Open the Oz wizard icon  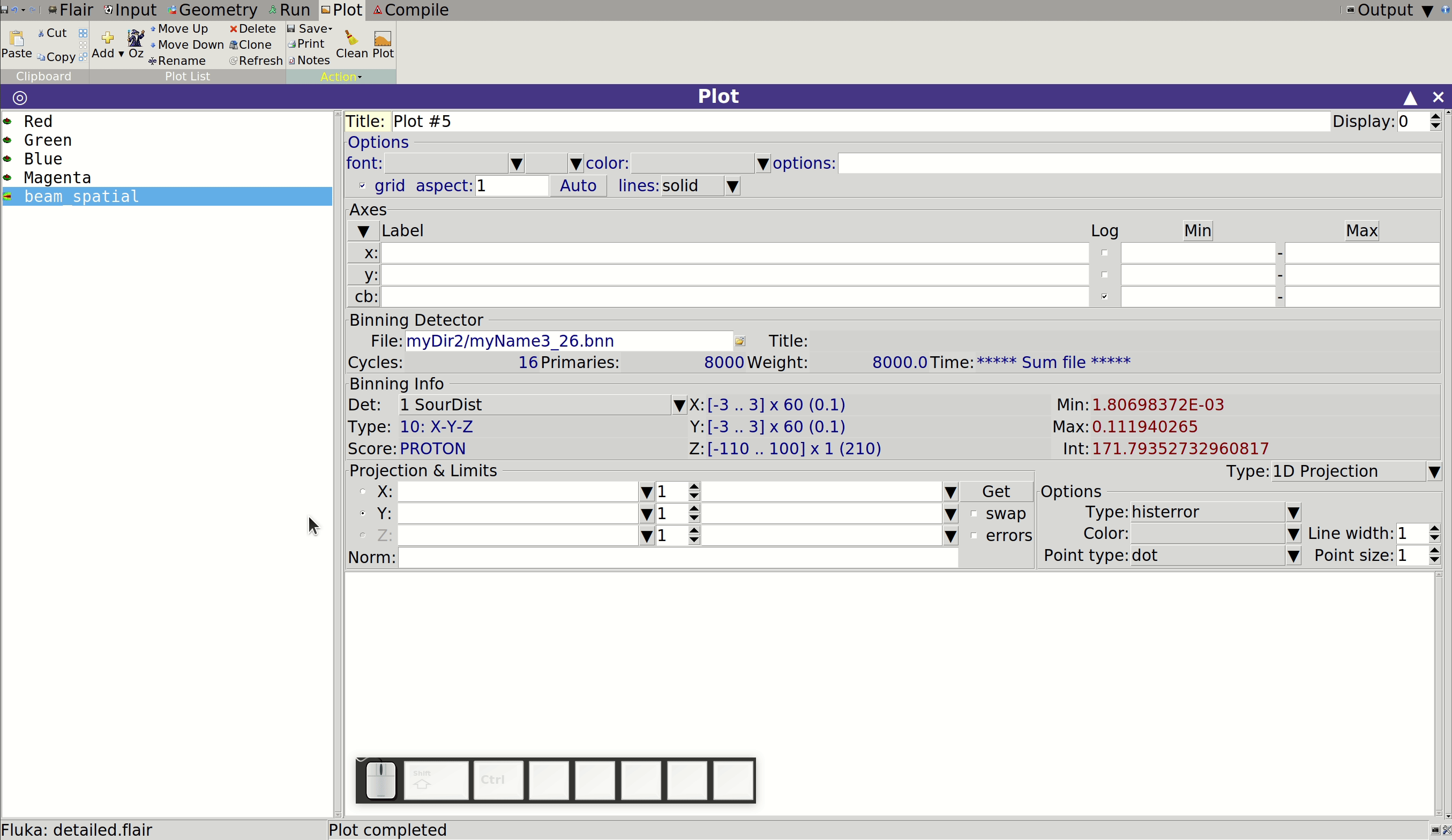pos(136,38)
